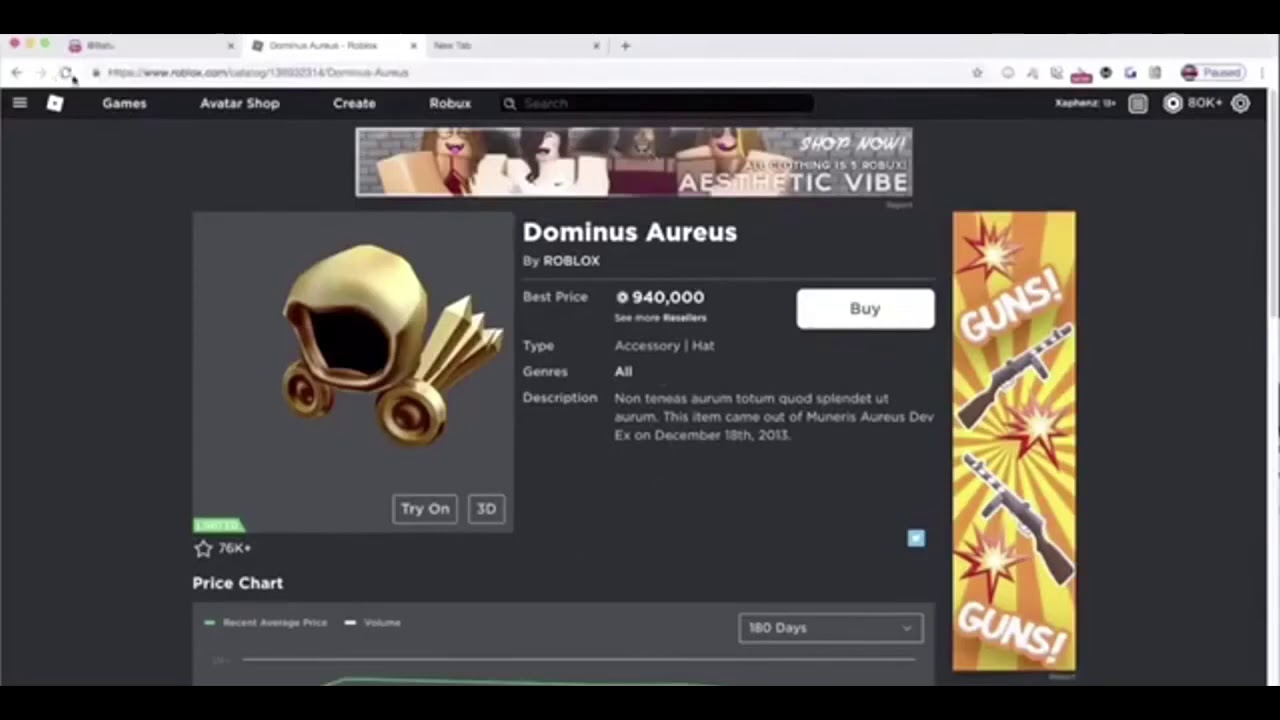1280x720 pixels.
Task: Click the Paused profile avatar button
Action: 1212,73
